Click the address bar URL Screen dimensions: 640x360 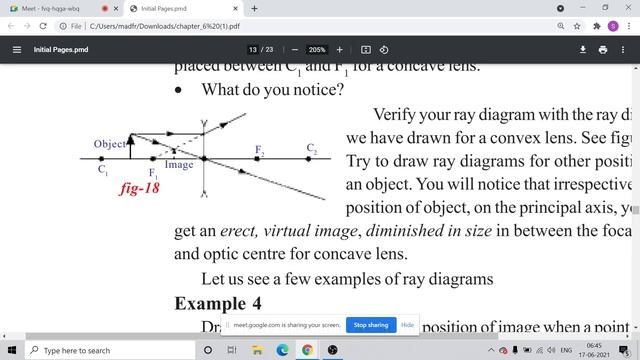164,26
